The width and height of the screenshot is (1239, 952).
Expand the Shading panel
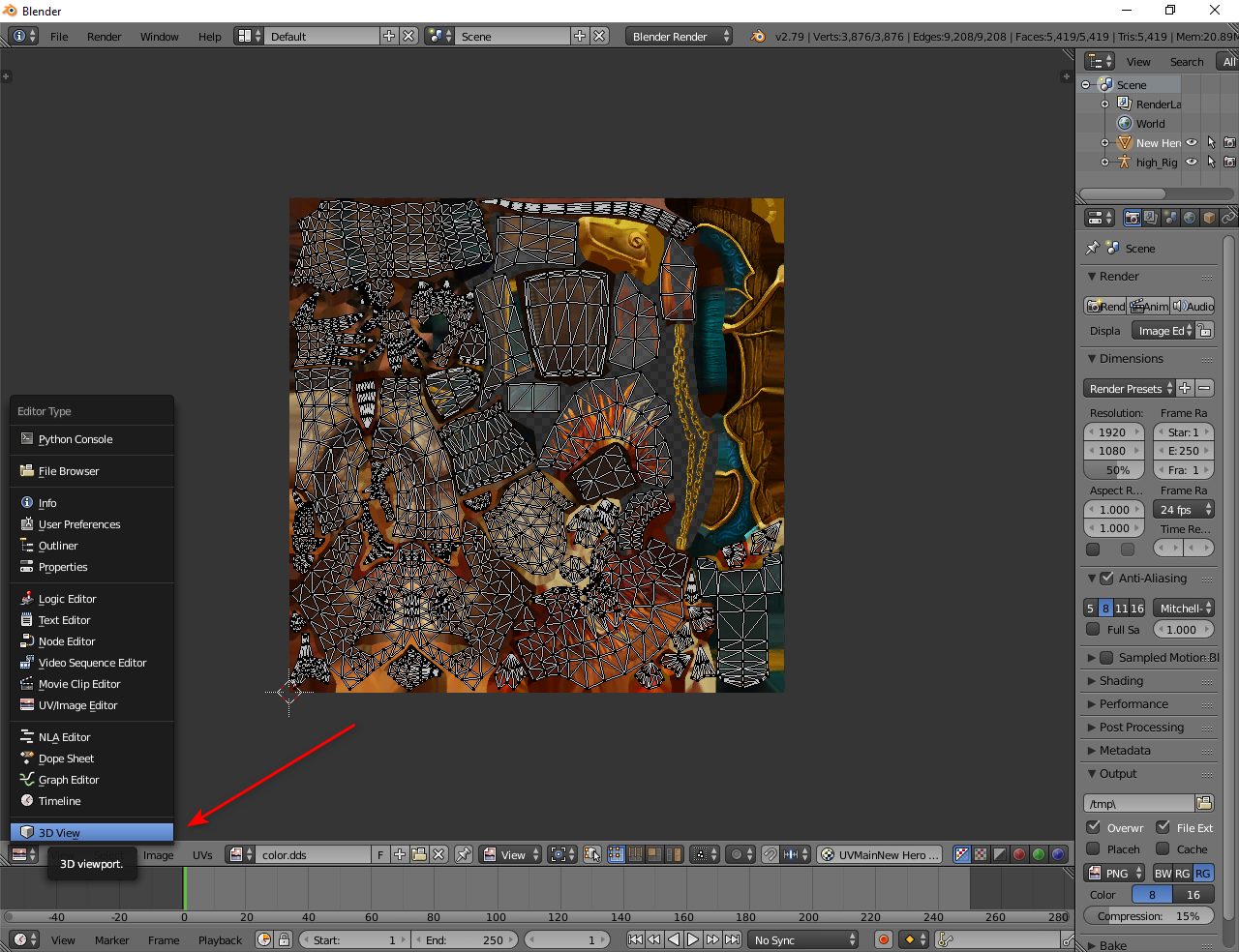click(1121, 681)
